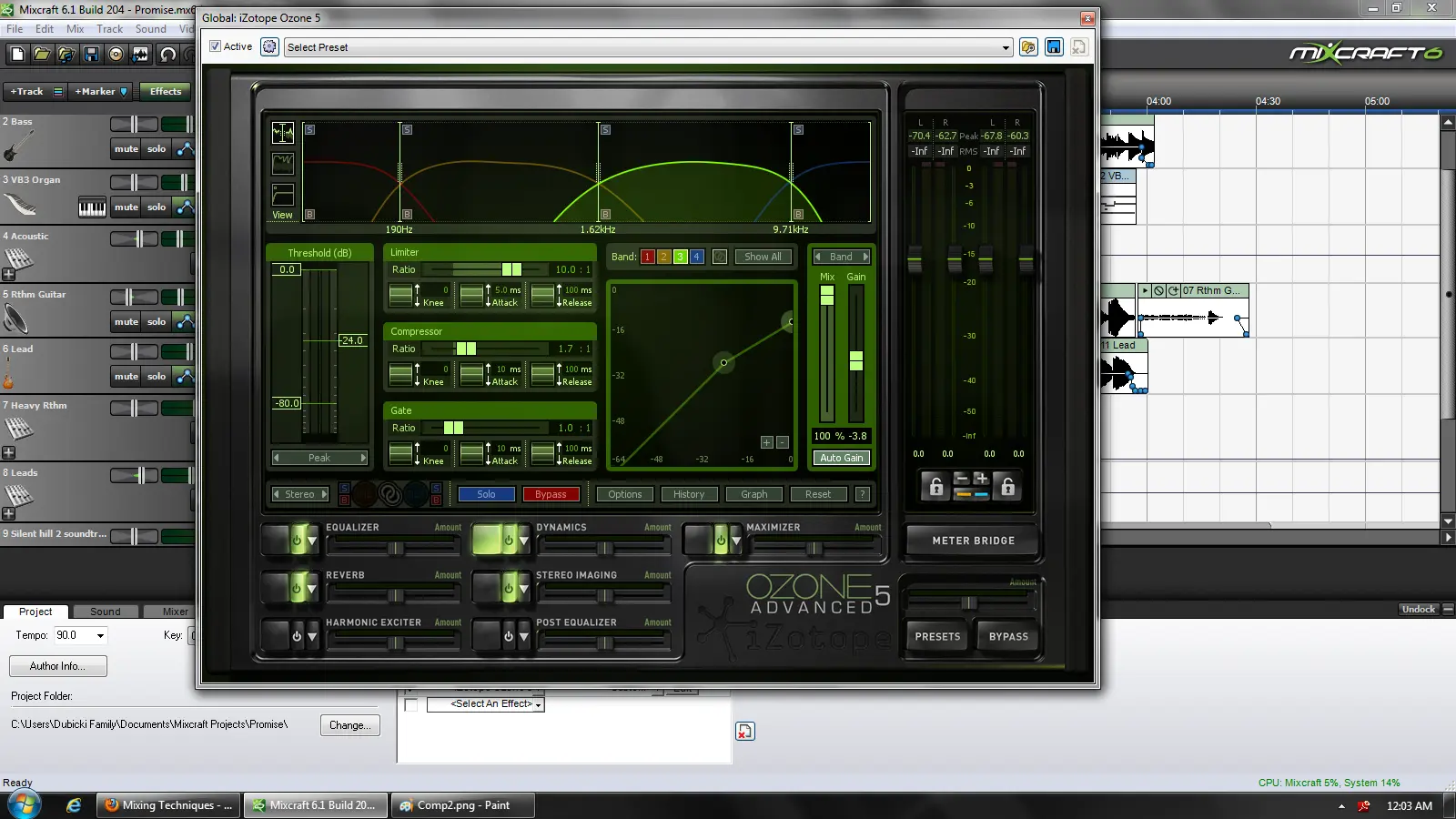The width and height of the screenshot is (1456, 819).
Task: Click the plus button on transfer curve graph
Action: click(766, 442)
